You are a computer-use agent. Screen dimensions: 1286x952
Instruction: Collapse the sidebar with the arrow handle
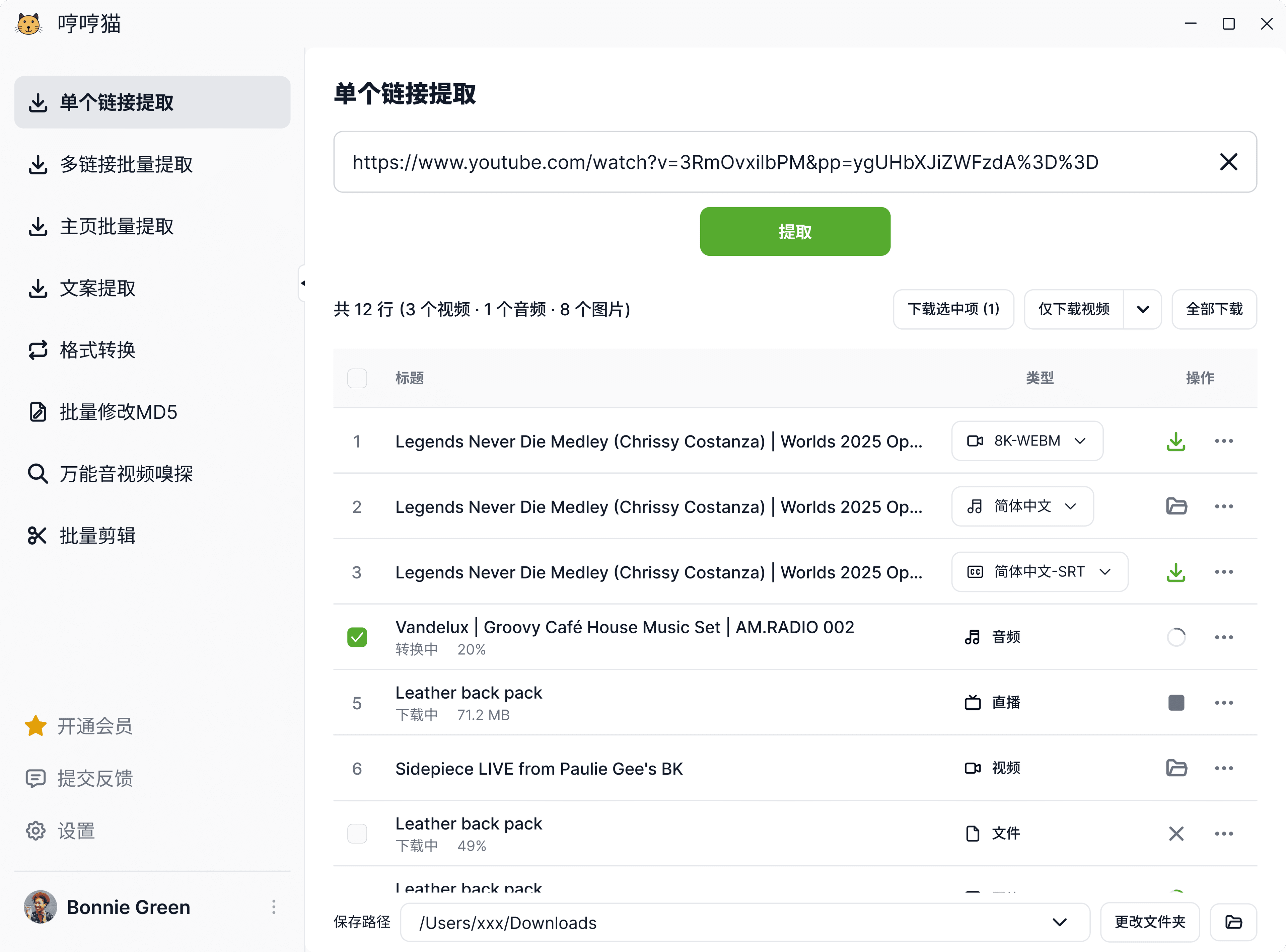(x=302, y=283)
